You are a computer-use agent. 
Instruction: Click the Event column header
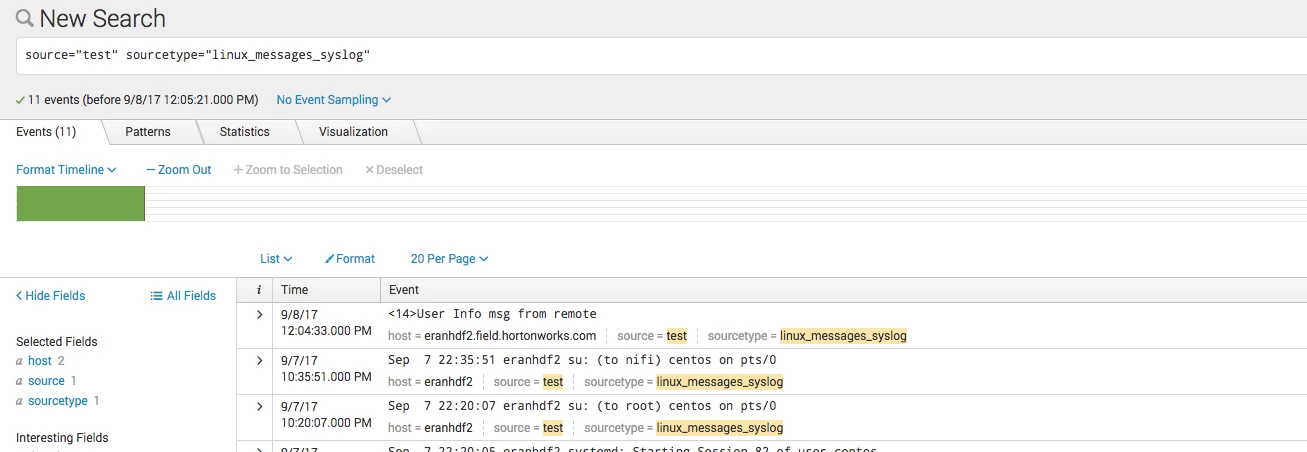tap(404, 290)
